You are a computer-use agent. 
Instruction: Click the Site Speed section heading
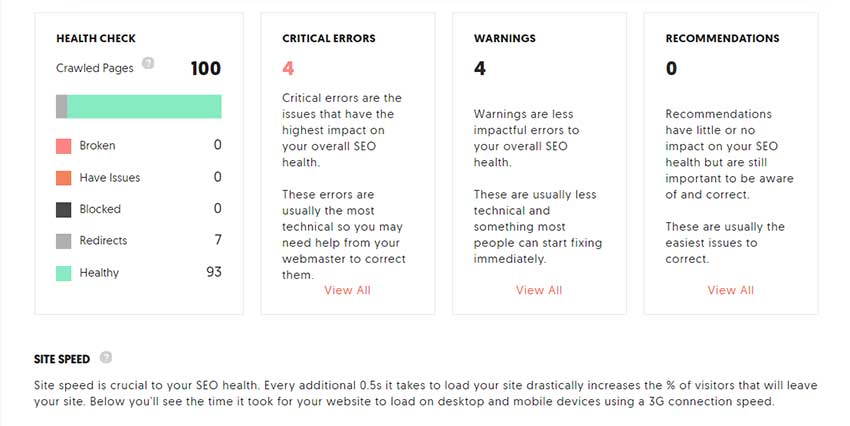(62, 359)
